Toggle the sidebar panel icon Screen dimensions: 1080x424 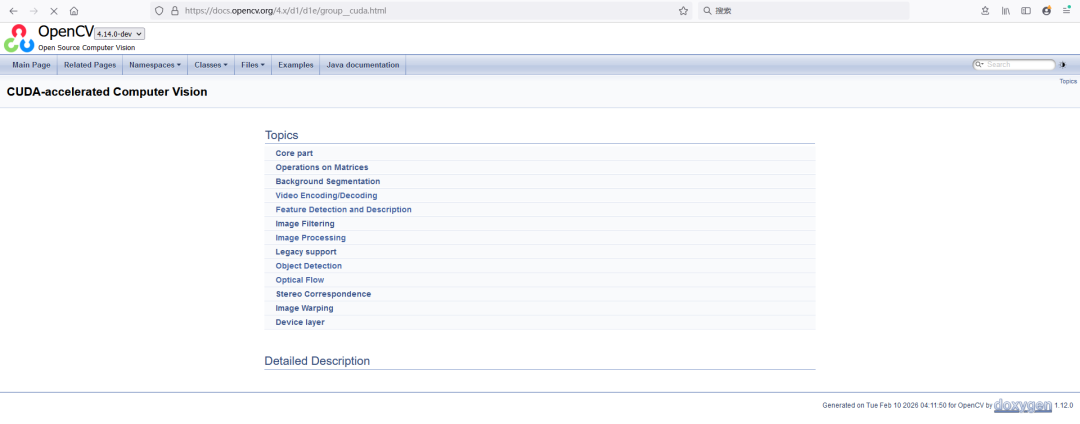pyautogui.click(x=1026, y=11)
